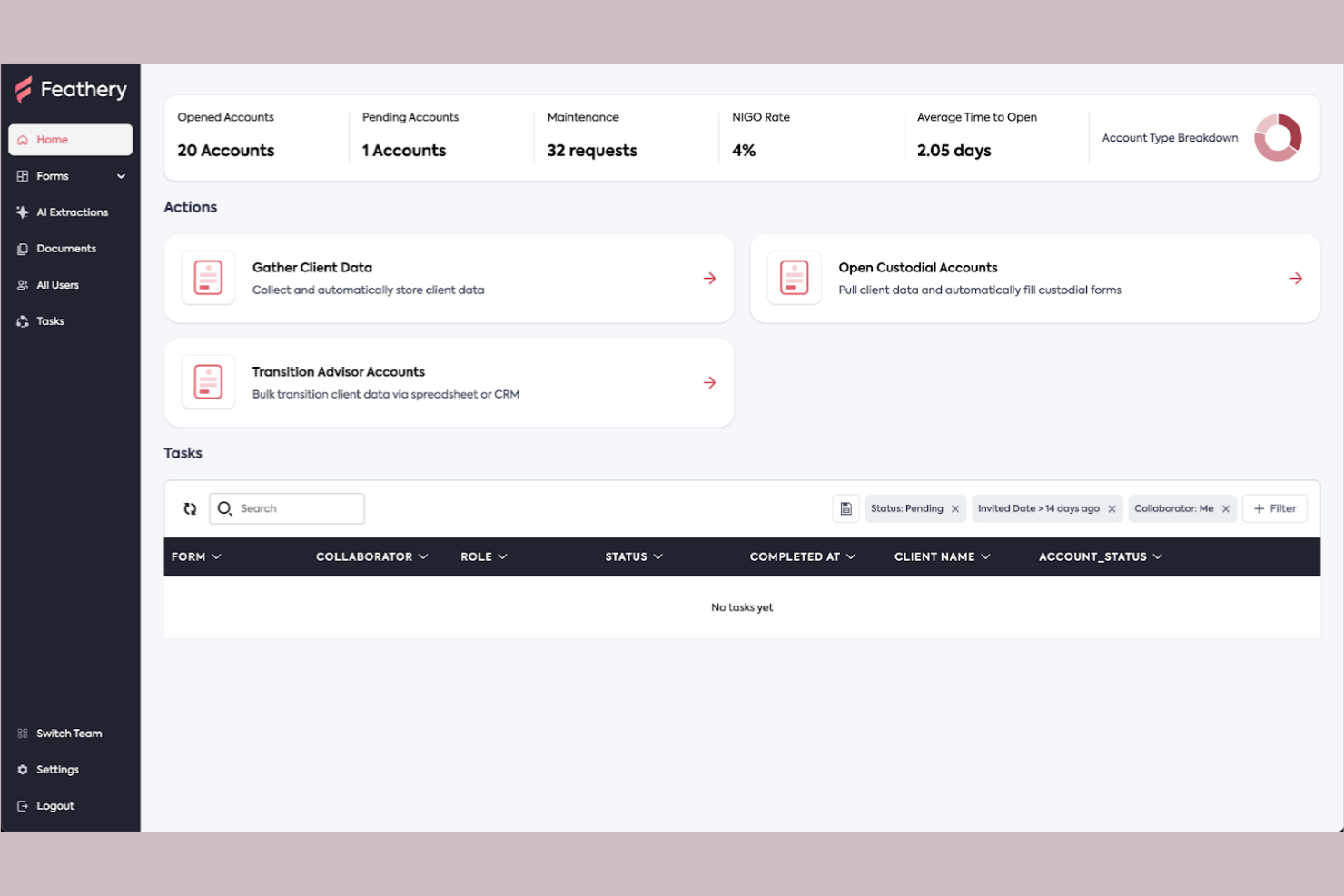Open the AI Extractions section
The image size is (1344, 896).
(68, 212)
